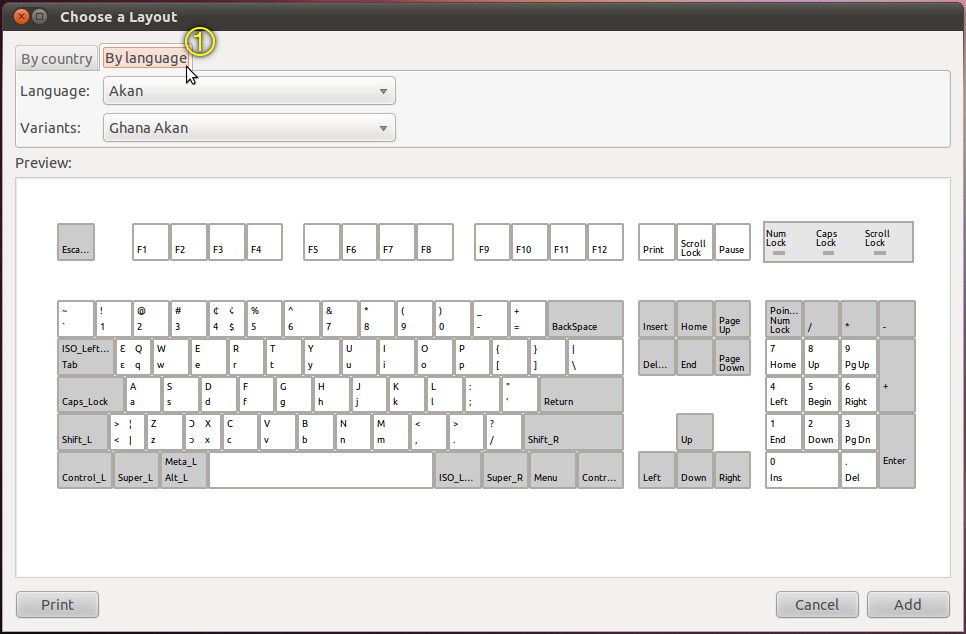Click the Up arrow key in the preview
Screen dimensions: 966x634
pos(694,432)
